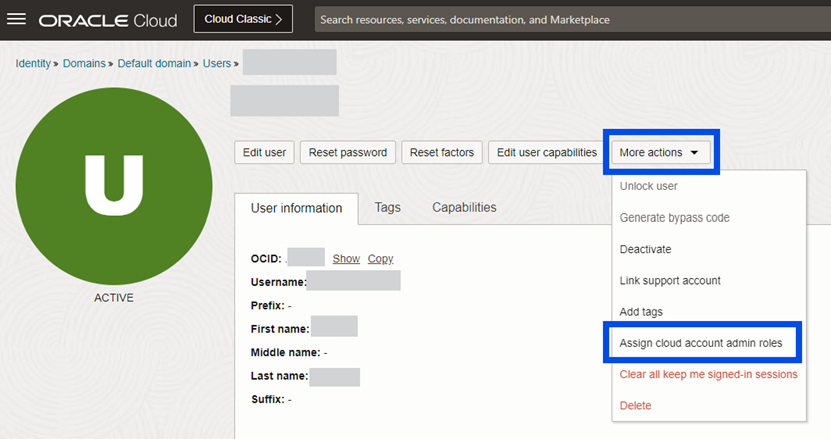Open Default domain breadcrumb link
The image size is (831, 439).
point(154,64)
